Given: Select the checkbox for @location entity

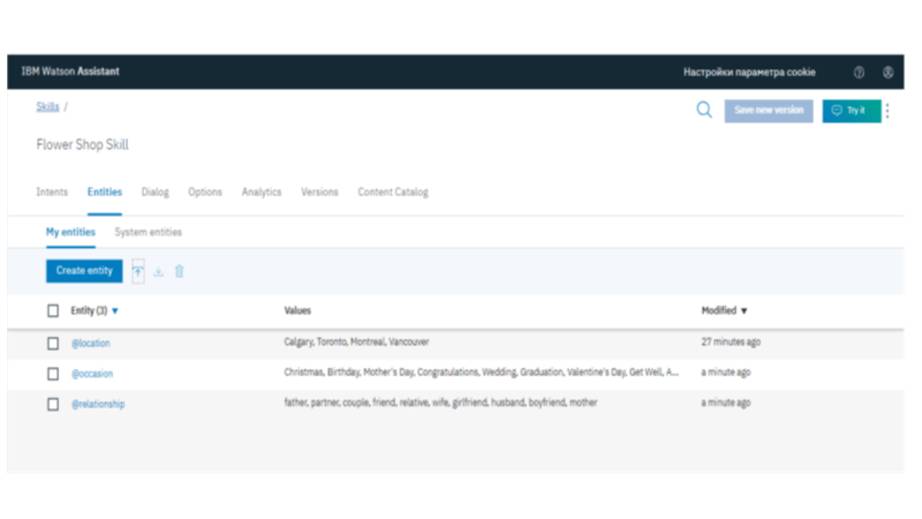Looking at the screenshot, I should 53,343.
